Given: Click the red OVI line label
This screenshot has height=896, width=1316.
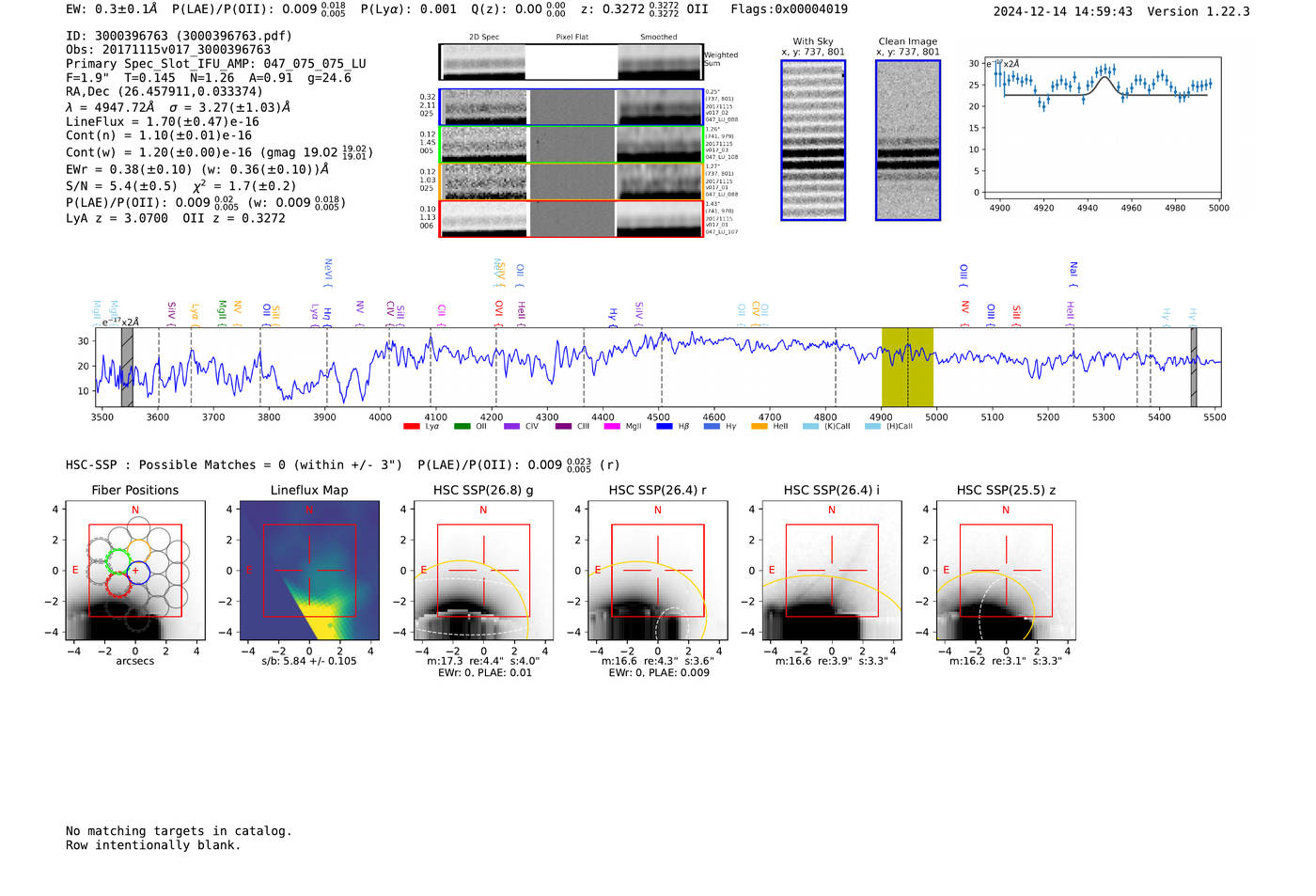Looking at the screenshot, I should [499, 314].
